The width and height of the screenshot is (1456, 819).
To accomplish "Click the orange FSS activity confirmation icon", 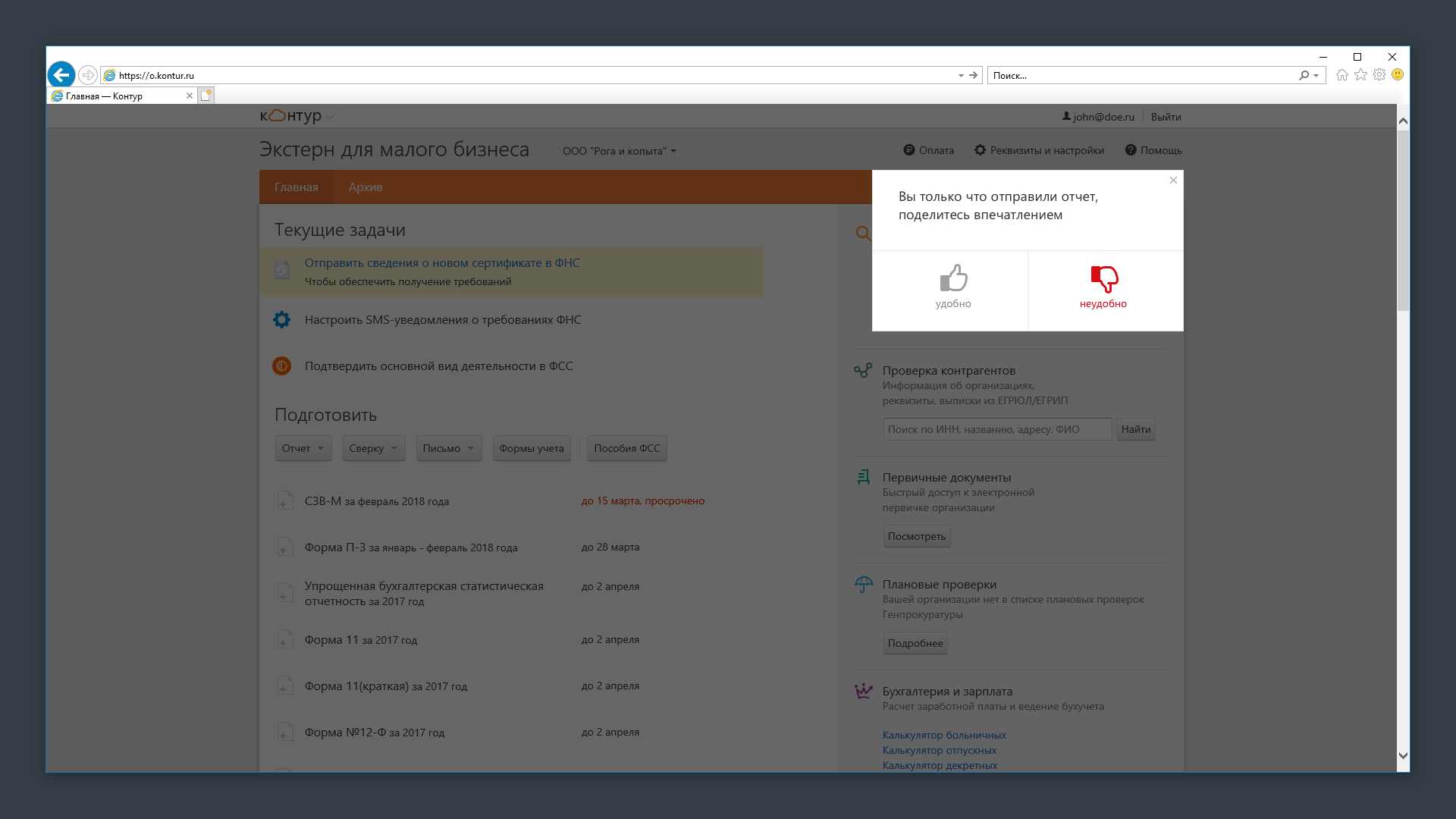I will tap(281, 366).
